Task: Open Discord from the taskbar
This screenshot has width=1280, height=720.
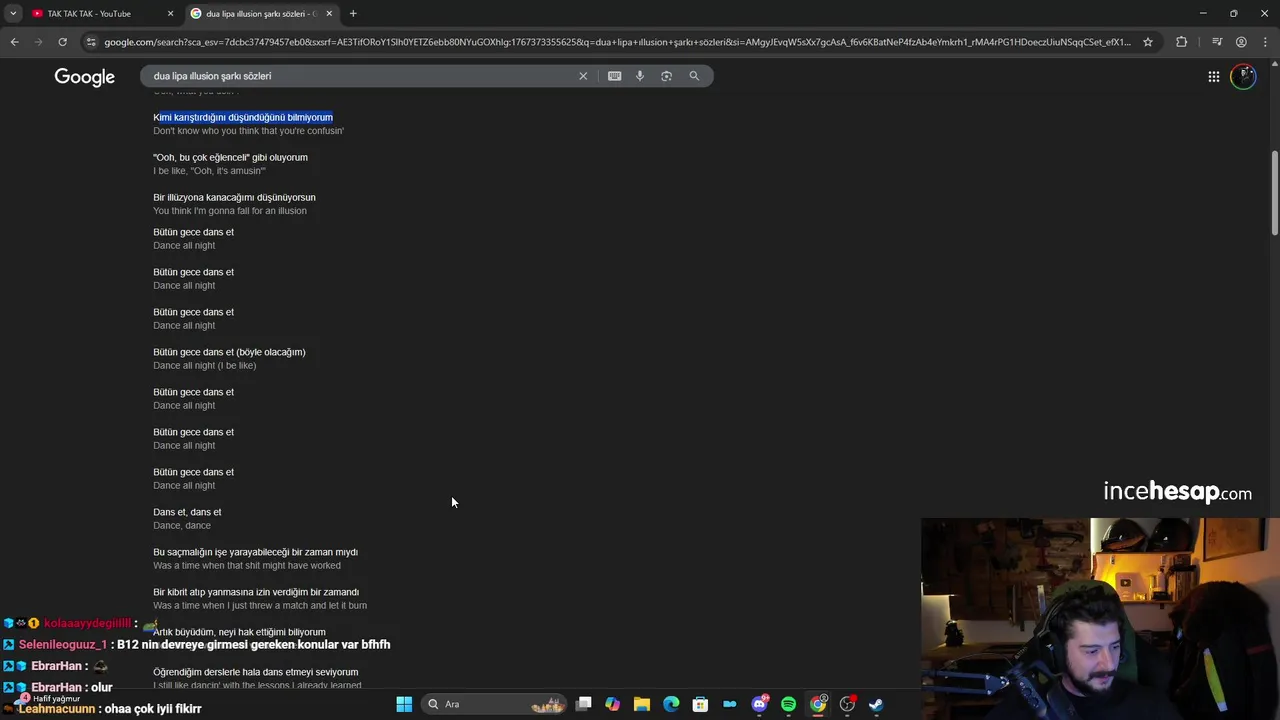Action: tap(760, 704)
